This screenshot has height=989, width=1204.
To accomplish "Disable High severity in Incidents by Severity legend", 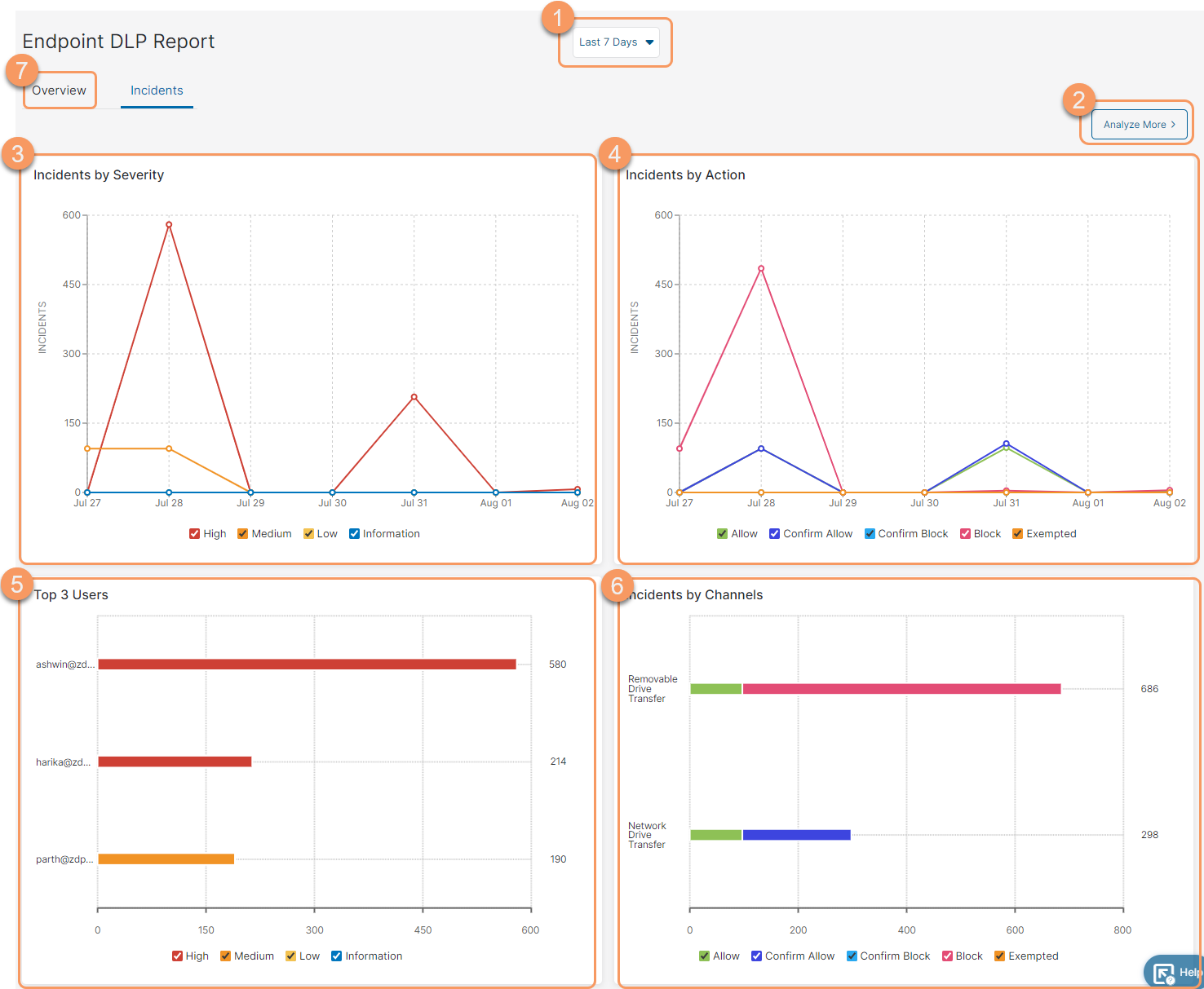I will [x=194, y=533].
